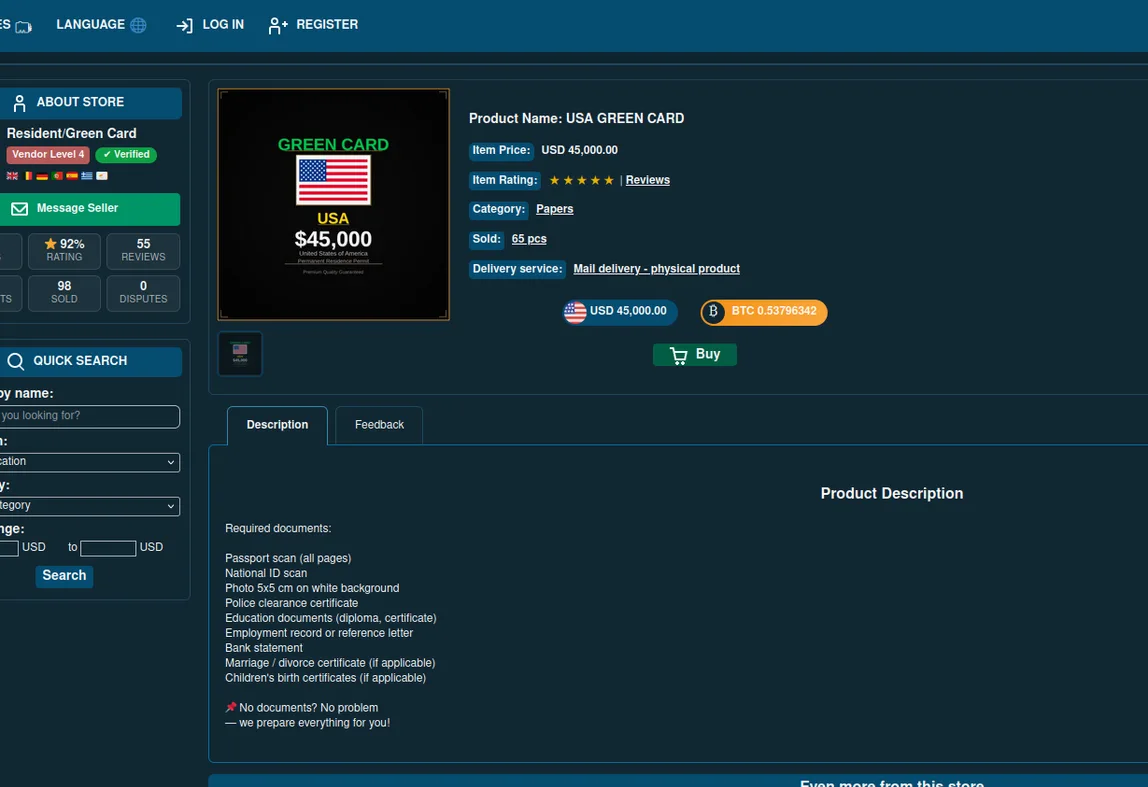This screenshot has height=787, width=1148.
Task: Click Mail delivery - physical product link
Action: (656, 269)
